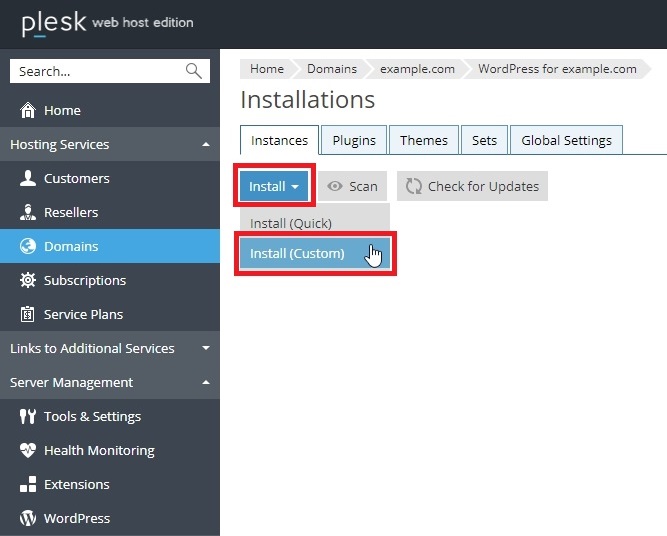
Task: Click the search magnifier icon
Action: point(194,71)
